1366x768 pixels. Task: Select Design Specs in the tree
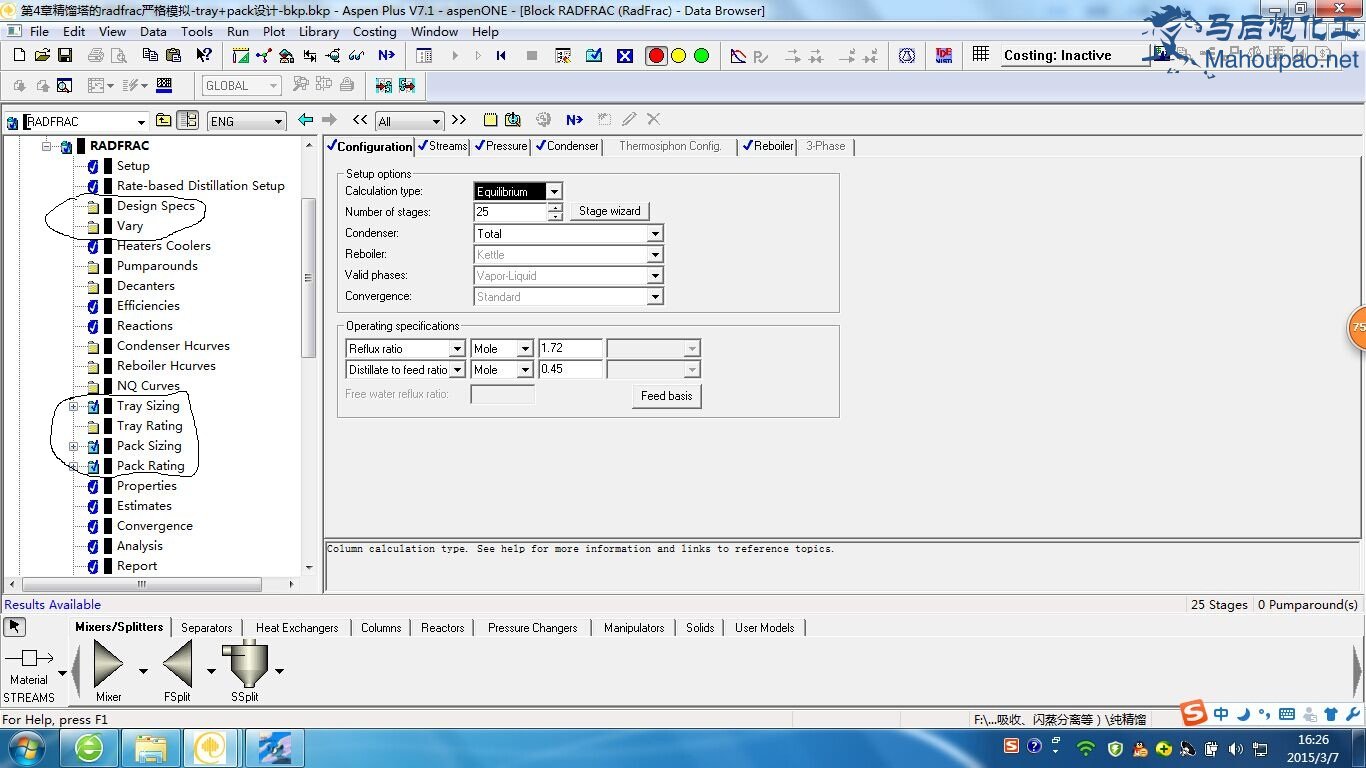156,206
